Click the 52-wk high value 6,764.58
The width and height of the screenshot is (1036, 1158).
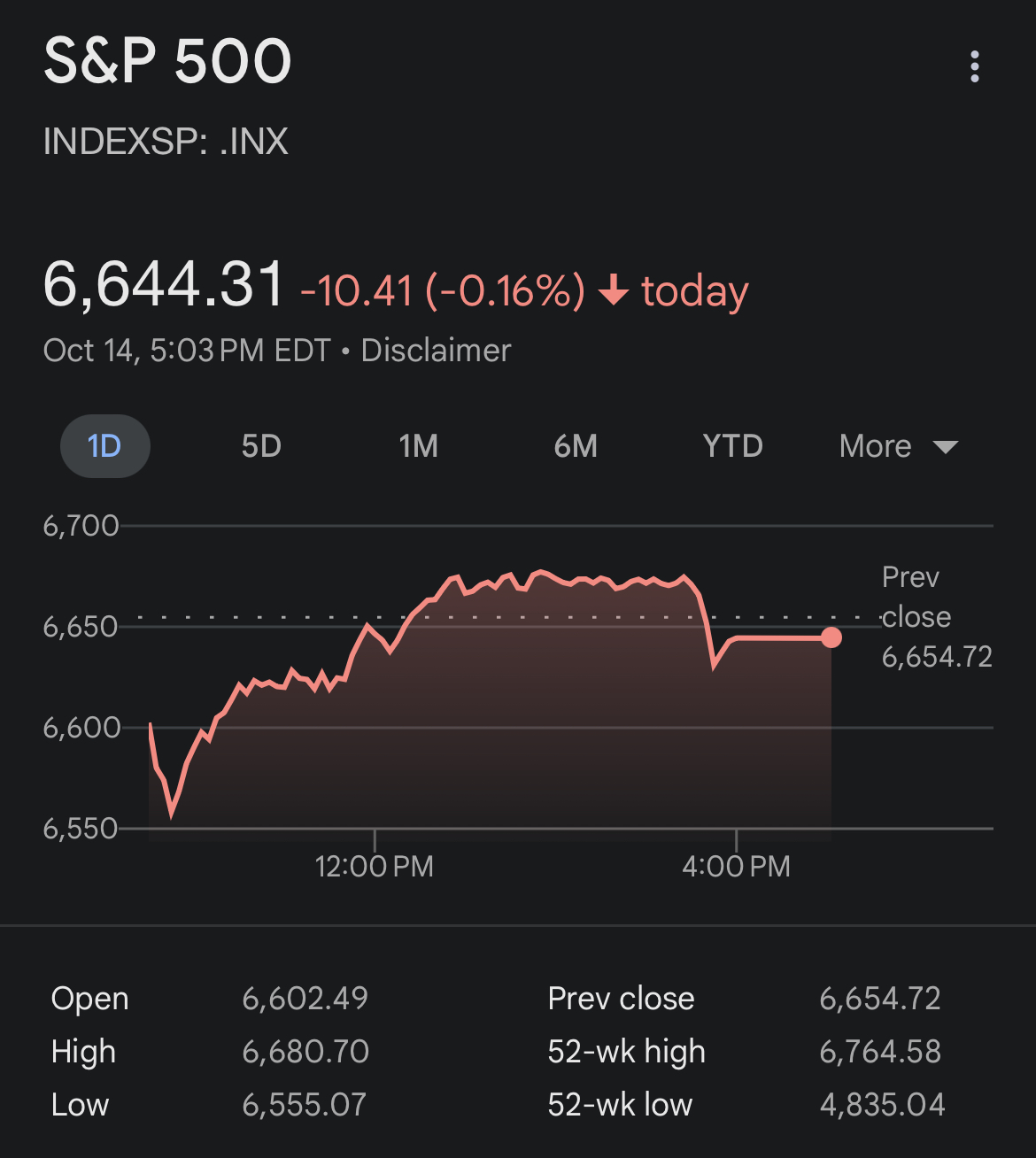880,1052
